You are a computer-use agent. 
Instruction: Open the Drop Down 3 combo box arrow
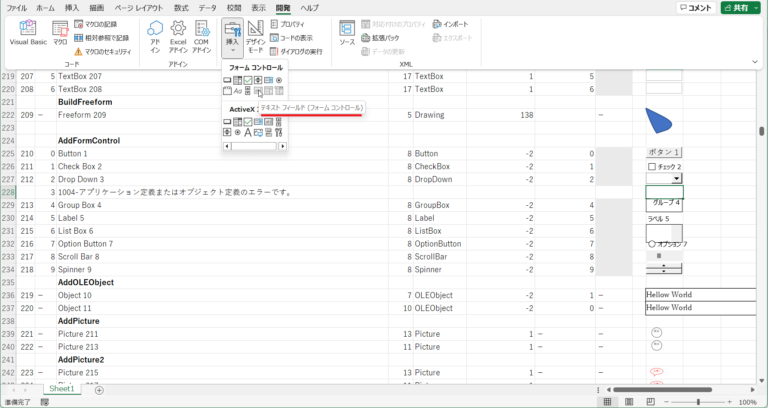tap(677, 179)
